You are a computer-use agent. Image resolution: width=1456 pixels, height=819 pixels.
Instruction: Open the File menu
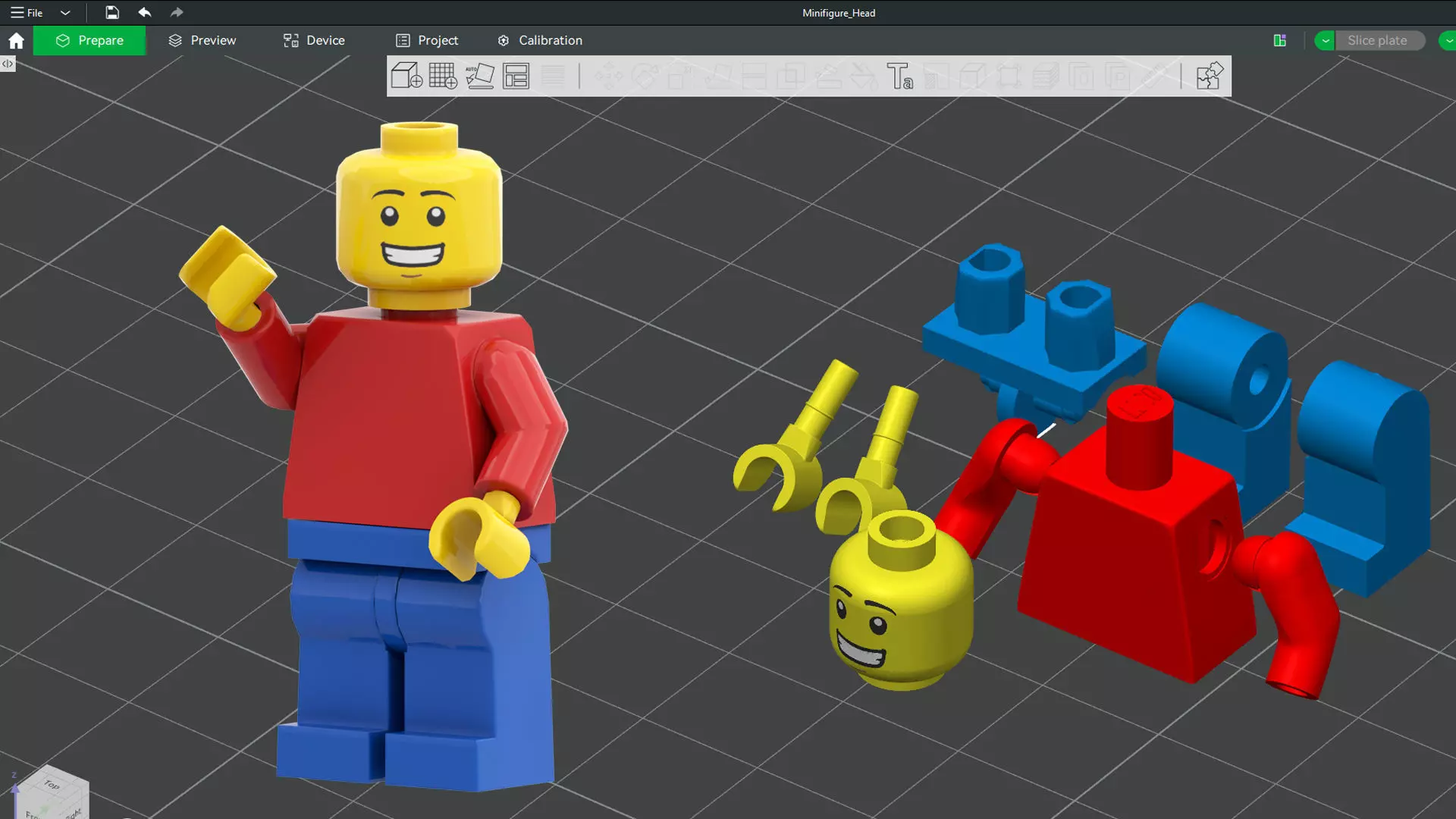click(27, 12)
